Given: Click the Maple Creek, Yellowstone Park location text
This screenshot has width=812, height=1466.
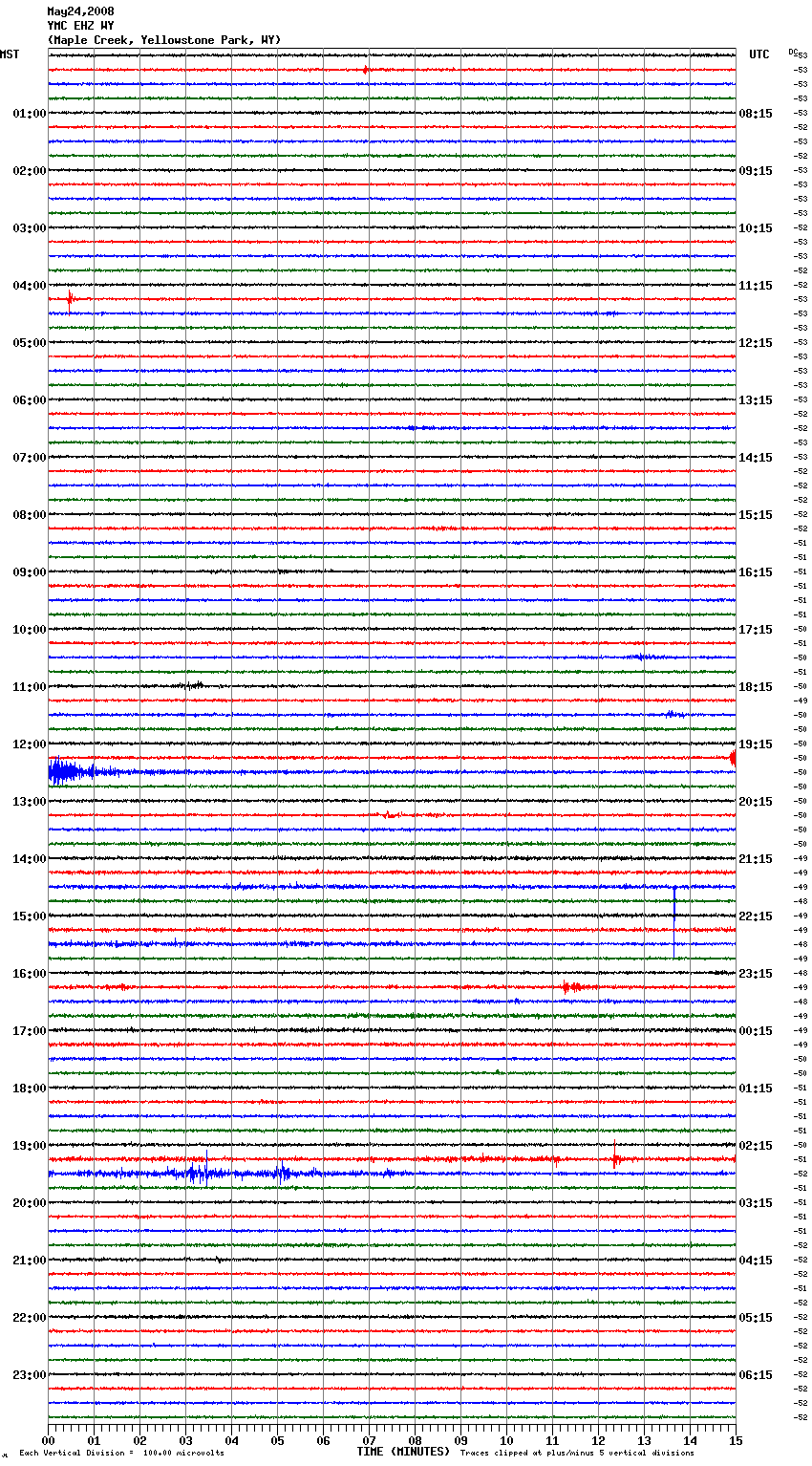Looking at the screenshot, I should click(164, 40).
